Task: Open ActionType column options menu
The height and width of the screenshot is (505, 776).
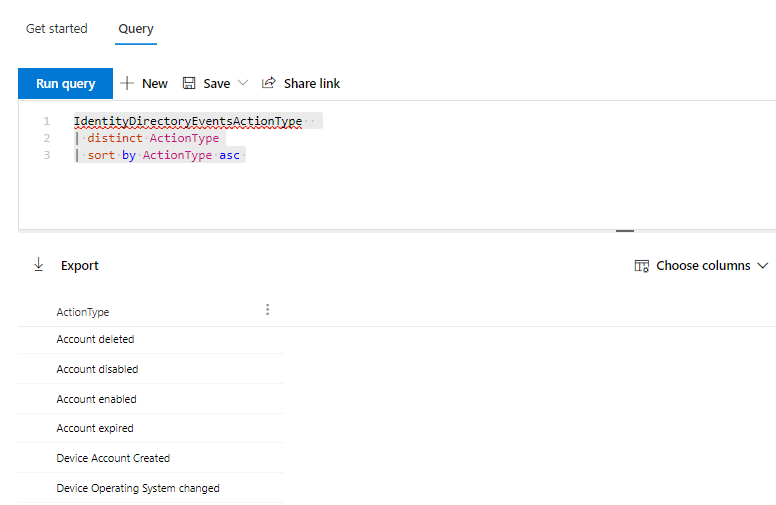Action: click(x=267, y=310)
